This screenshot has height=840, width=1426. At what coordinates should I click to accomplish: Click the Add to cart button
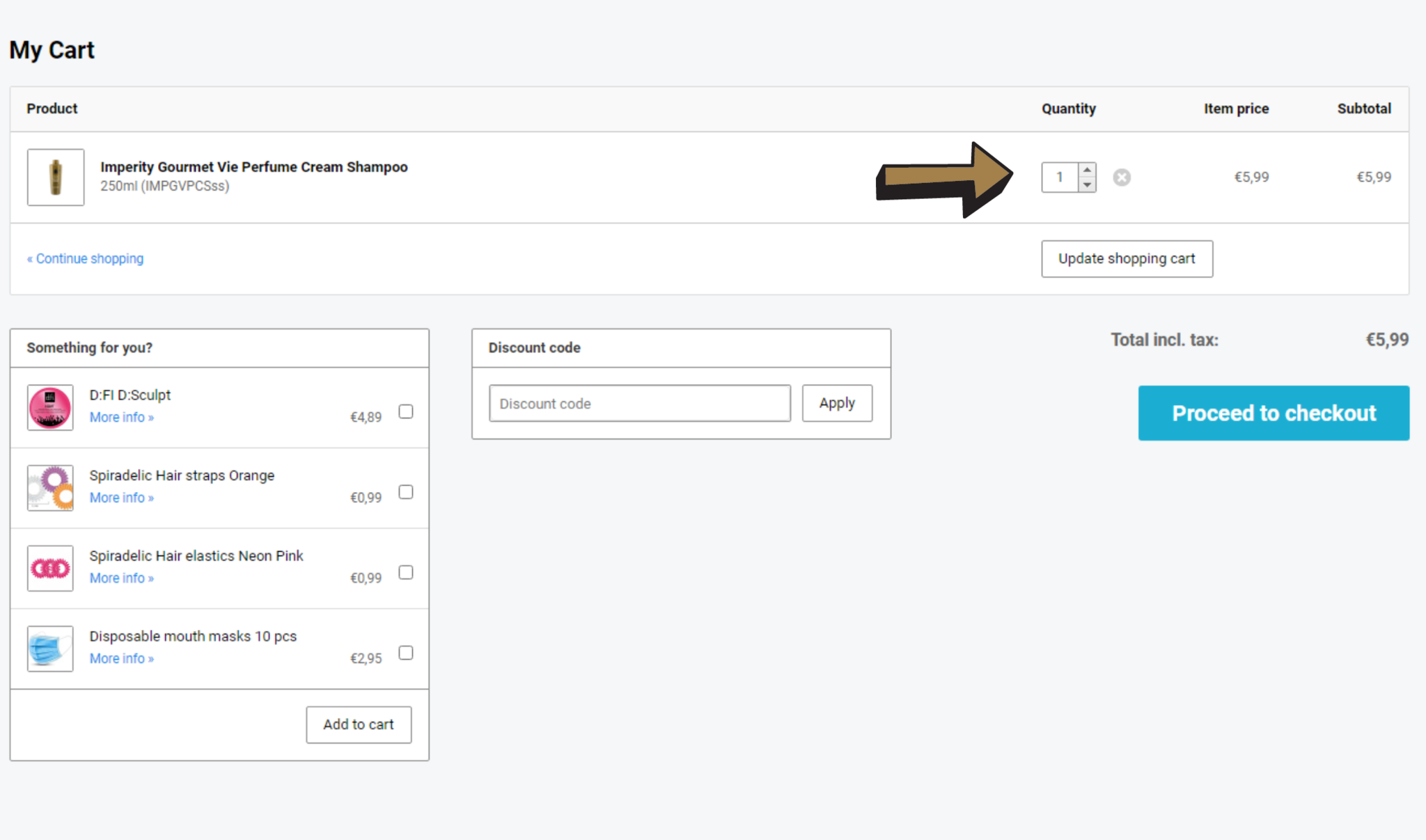pyautogui.click(x=359, y=724)
